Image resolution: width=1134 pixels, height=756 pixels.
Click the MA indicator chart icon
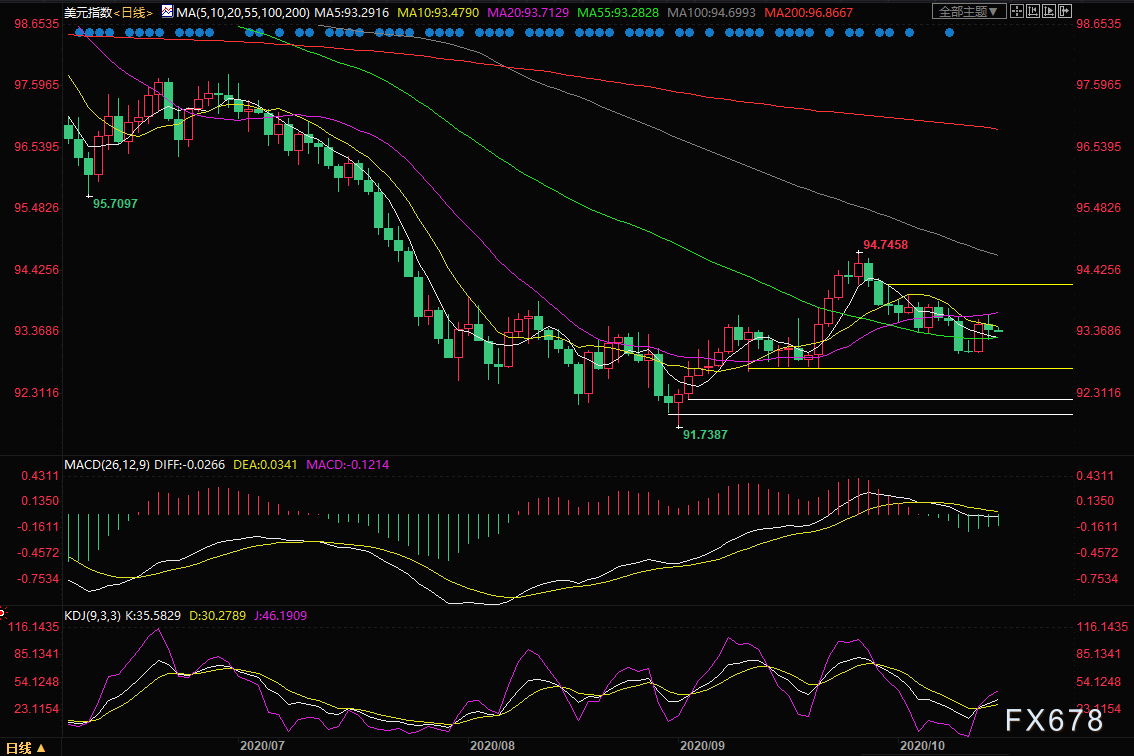168,11
